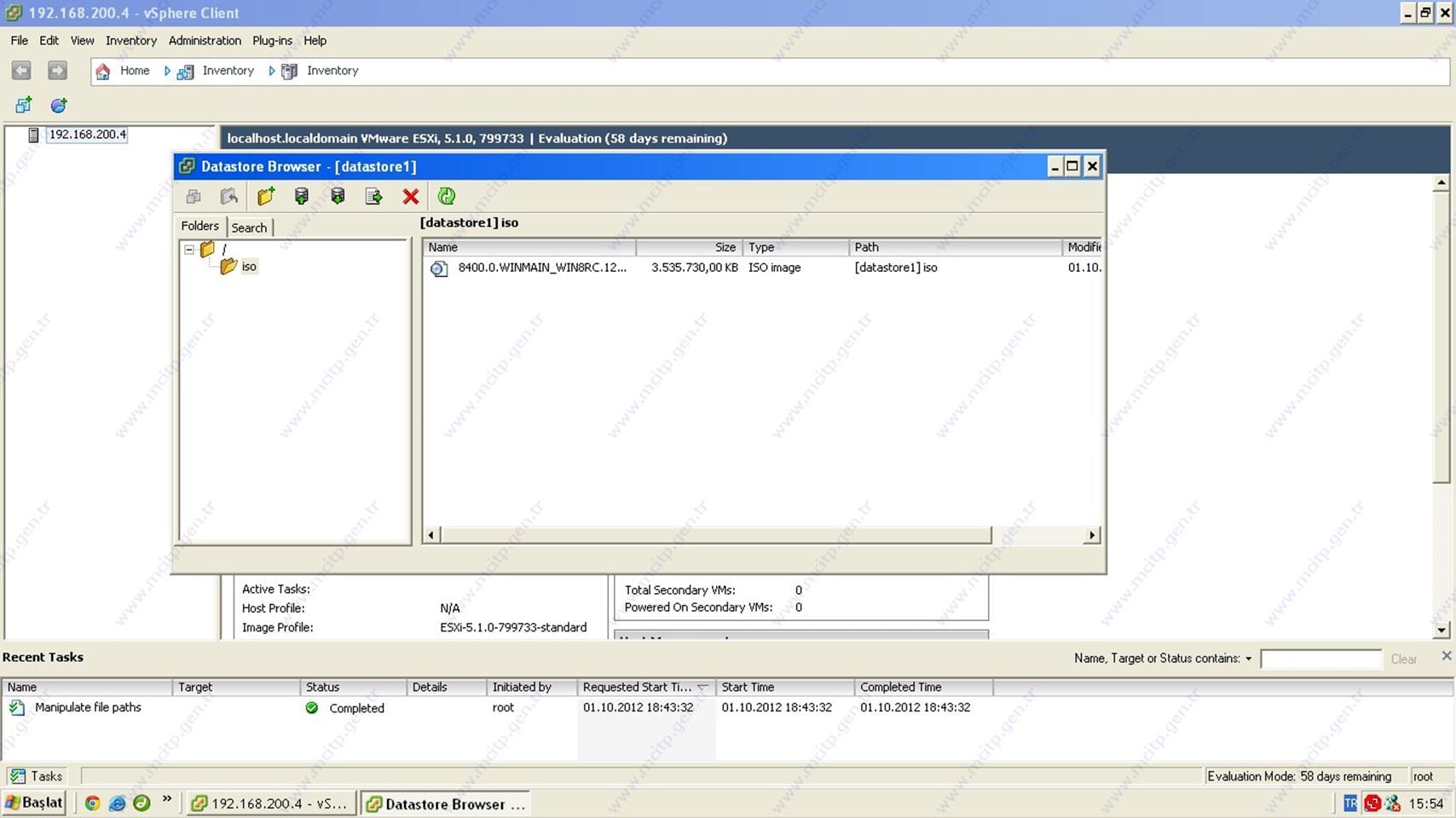
Task: Click main panel scroll up arrow
Action: point(1441,183)
